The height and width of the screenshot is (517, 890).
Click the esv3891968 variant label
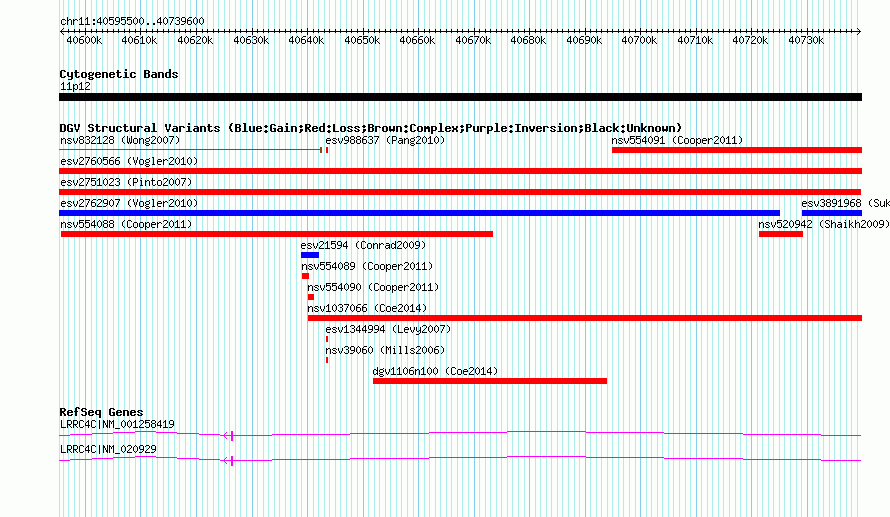(845, 203)
